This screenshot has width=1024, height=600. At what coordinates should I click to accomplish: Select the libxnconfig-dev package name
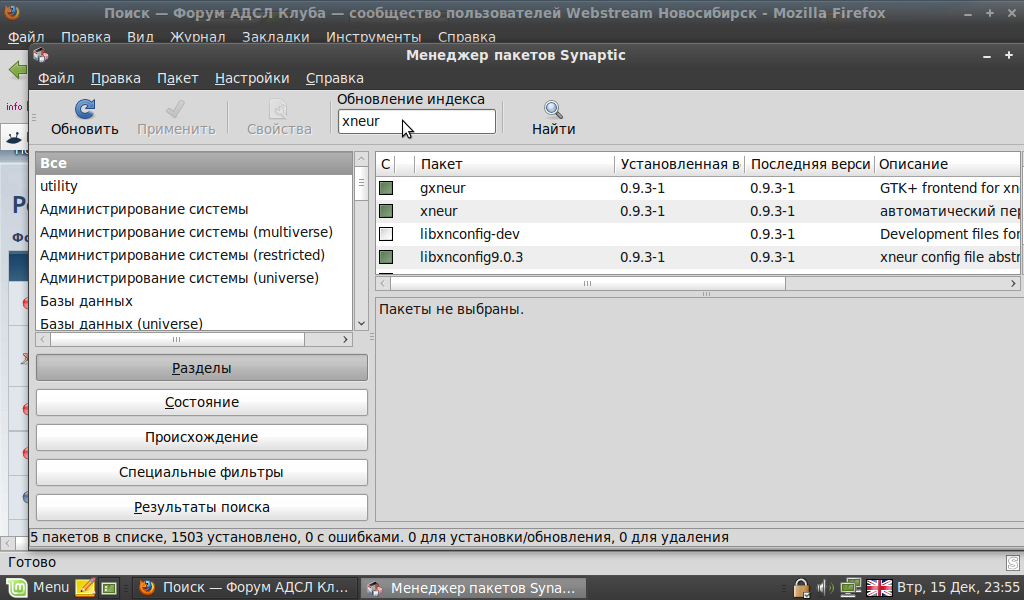[x=470, y=234]
